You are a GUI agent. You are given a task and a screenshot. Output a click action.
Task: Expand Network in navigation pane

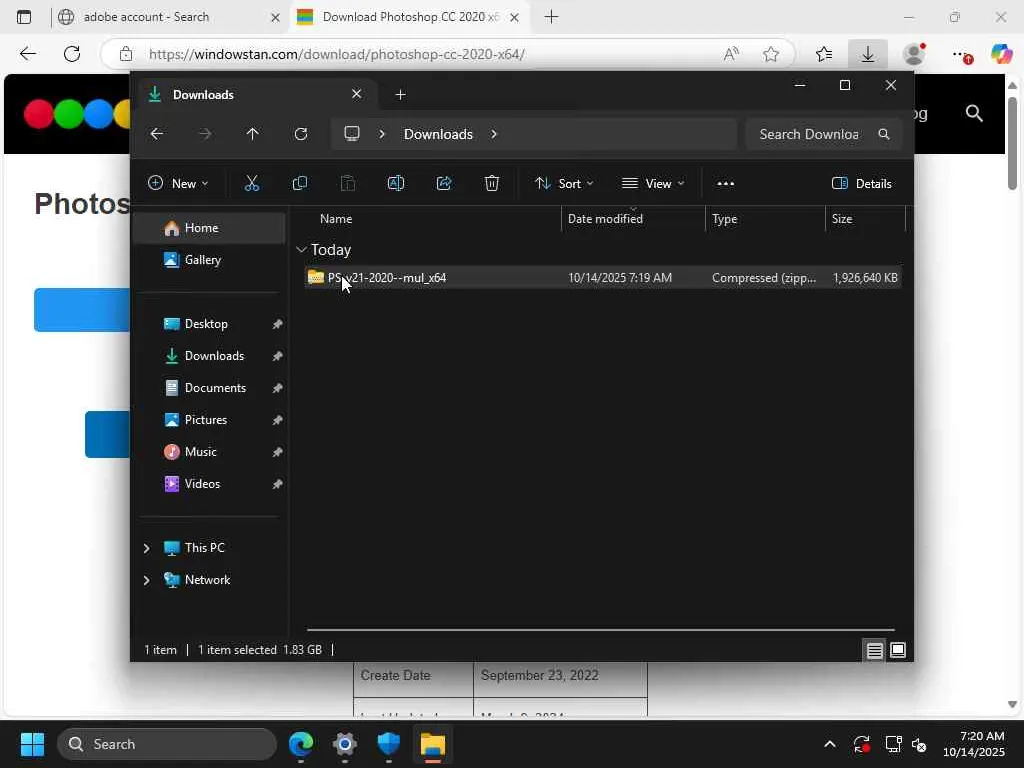point(146,580)
